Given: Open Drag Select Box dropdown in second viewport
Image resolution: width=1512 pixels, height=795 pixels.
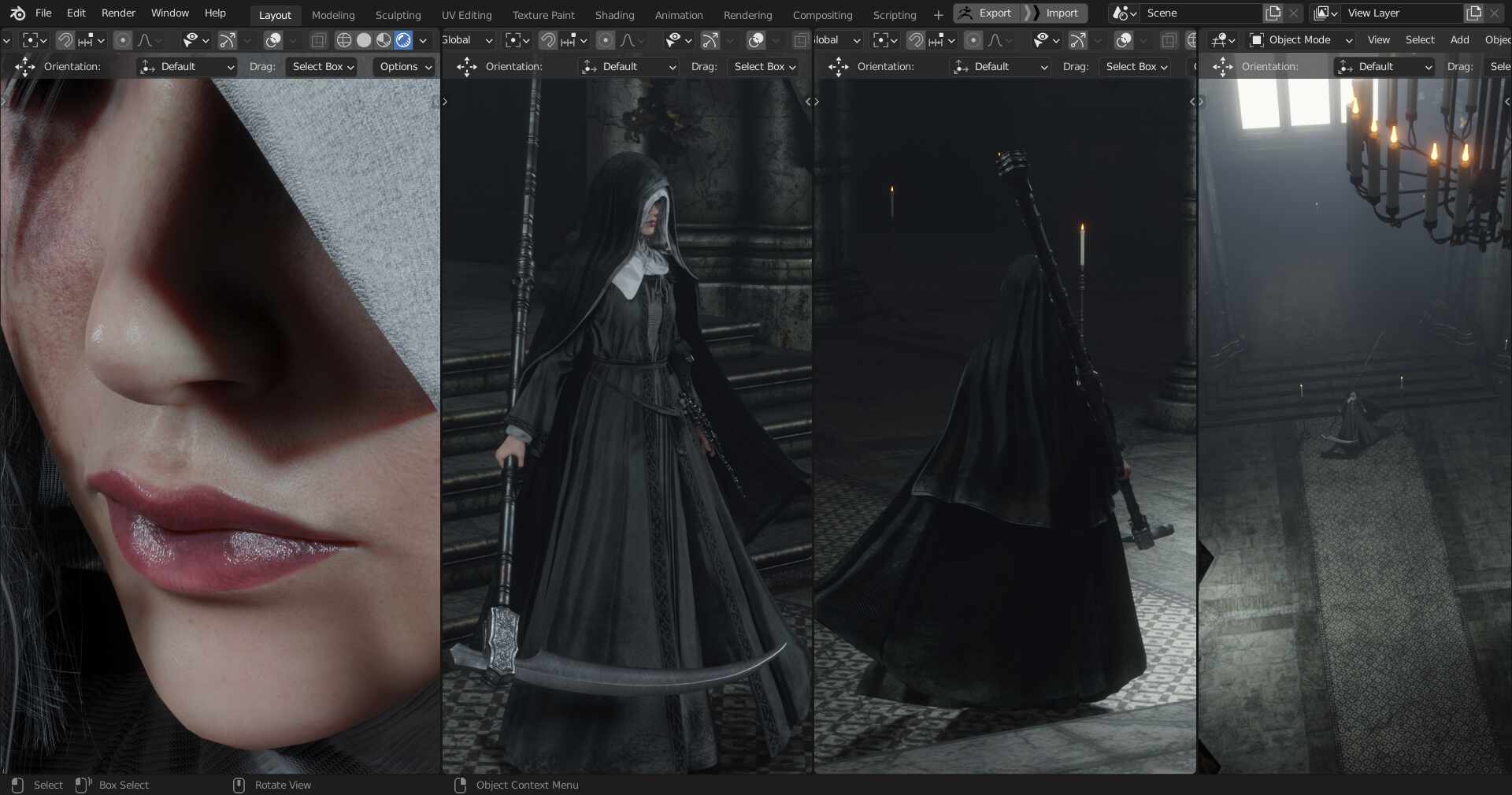Looking at the screenshot, I should coord(763,67).
